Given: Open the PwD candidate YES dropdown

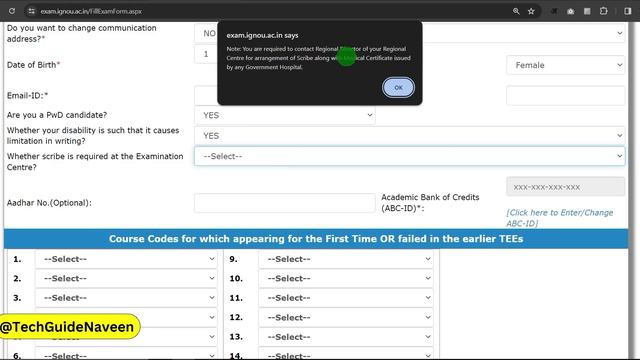Looking at the screenshot, I should pyautogui.click(x=284, y=115).
